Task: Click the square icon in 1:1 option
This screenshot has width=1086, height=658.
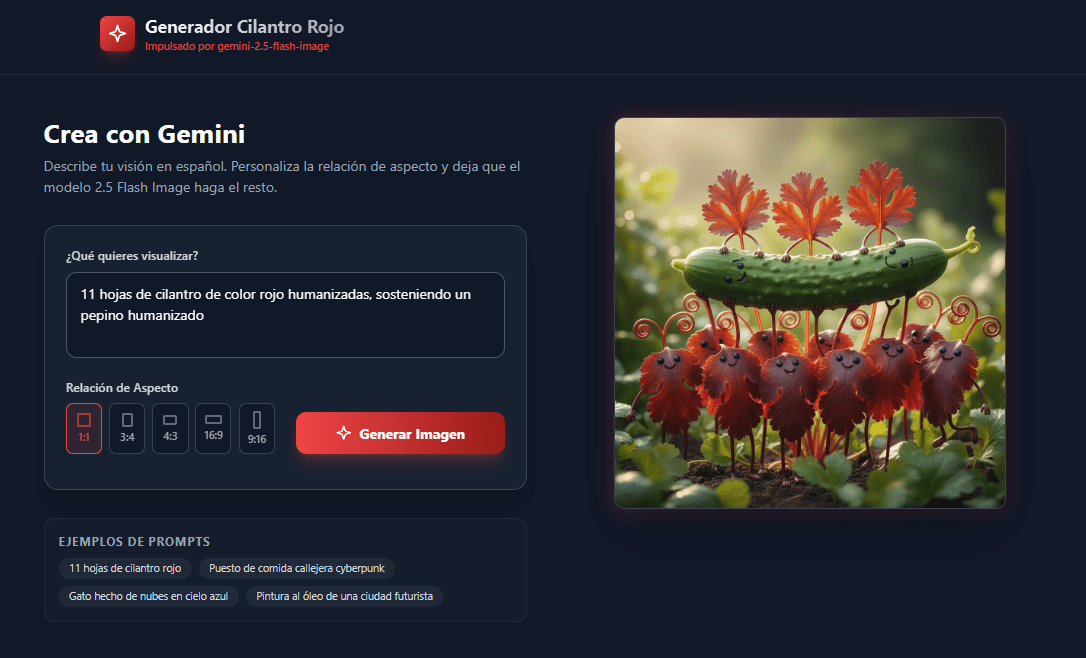Action: (x=84, y=420)
